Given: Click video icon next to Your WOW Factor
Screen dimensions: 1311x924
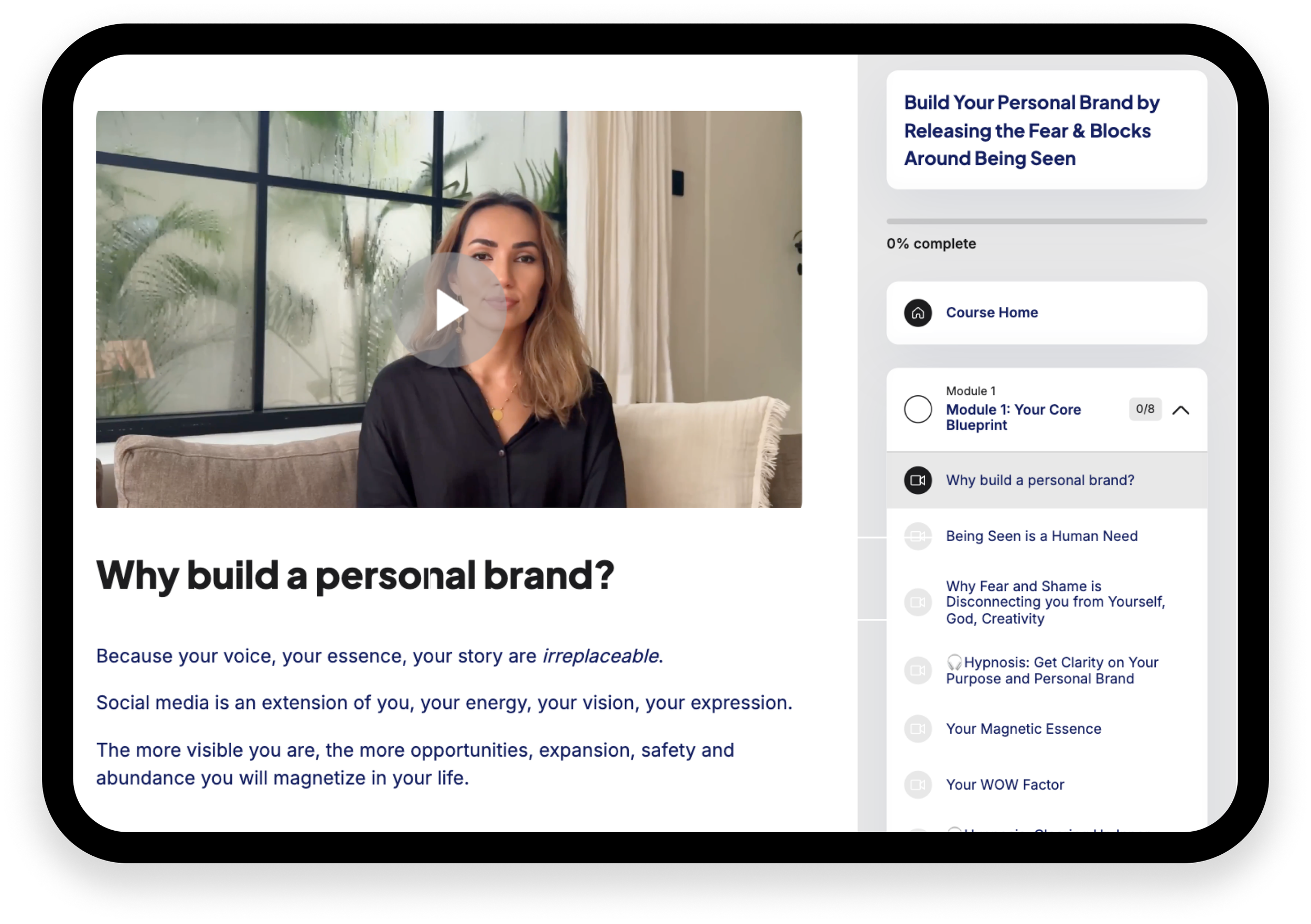Looking at the screenshot, I should click(x=918, y=785).
